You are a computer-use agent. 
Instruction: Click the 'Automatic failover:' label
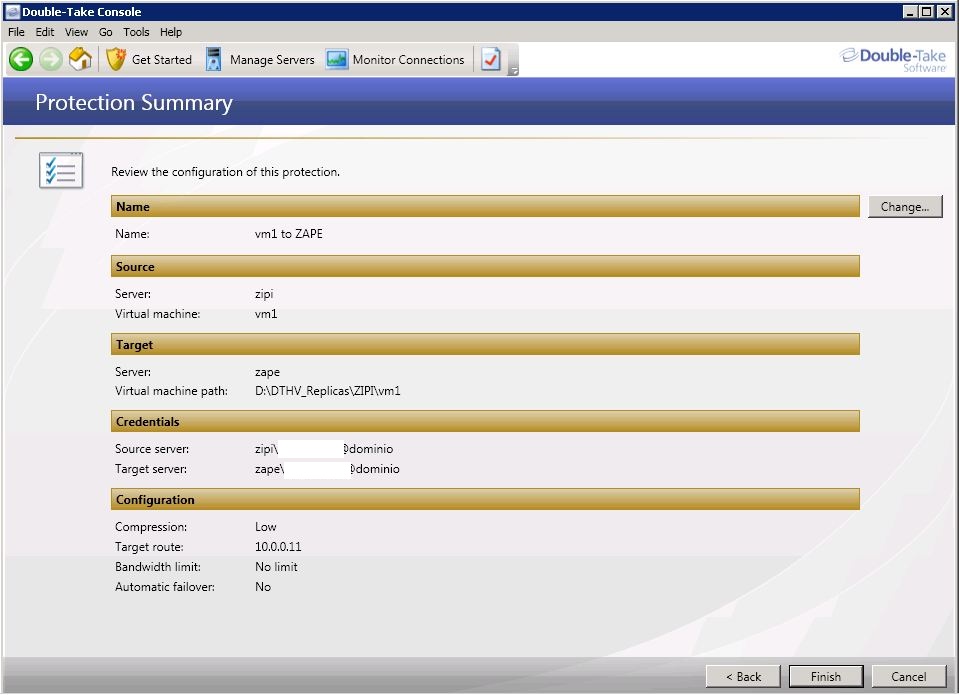(165, 587)
